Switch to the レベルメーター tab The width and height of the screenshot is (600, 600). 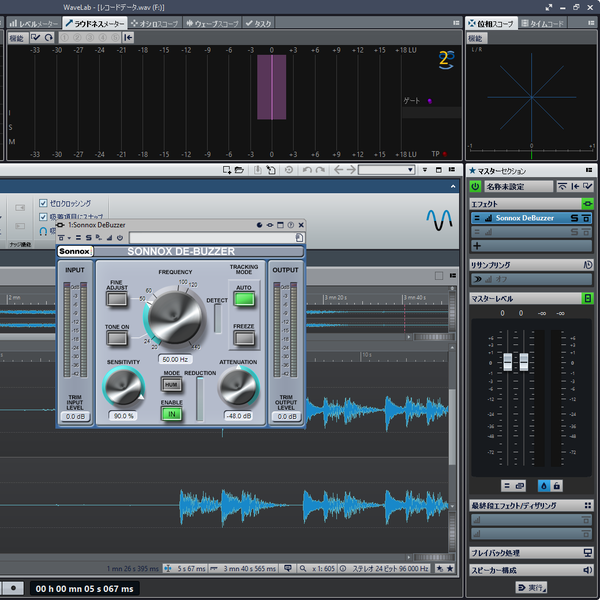[x=34, y=24]
